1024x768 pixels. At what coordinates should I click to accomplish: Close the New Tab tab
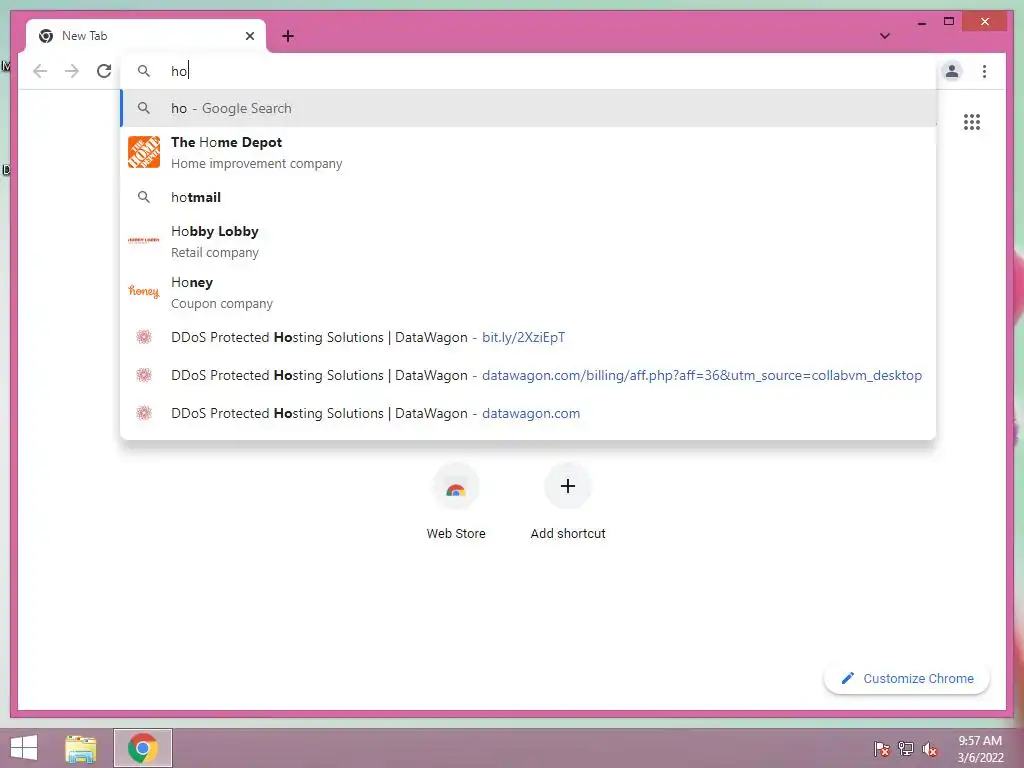pyautogui.click(x=249, y=36)
